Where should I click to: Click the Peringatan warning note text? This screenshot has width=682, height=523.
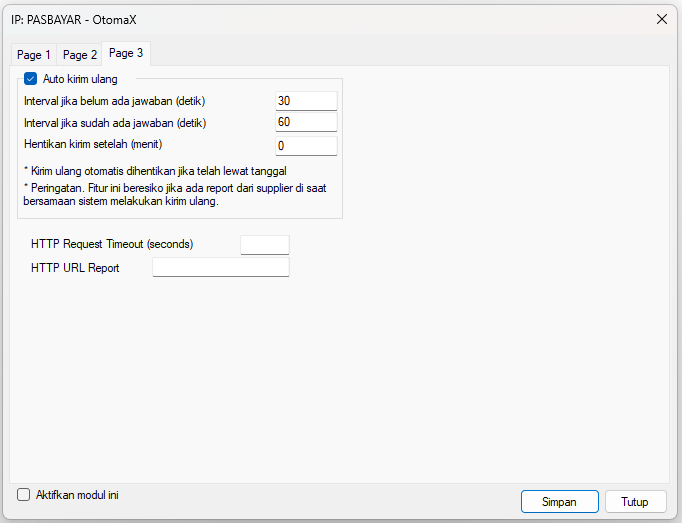[x=175, y=194]
